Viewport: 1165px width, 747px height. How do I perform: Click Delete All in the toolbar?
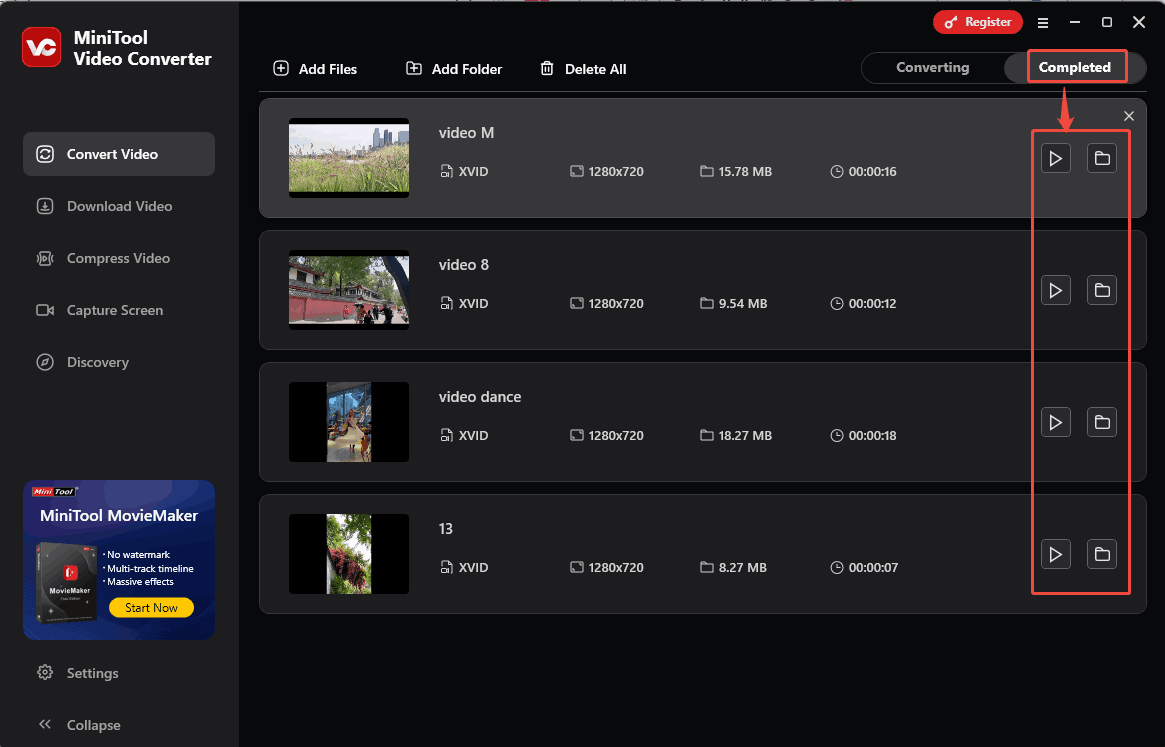click(583, 69)
